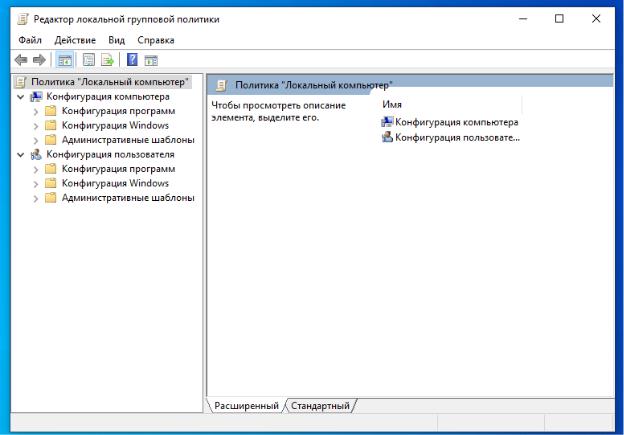The height and width of the screenshot is (435, 624).
Task: Click the policy icon at tree root
Action: [x=21, y=82]
